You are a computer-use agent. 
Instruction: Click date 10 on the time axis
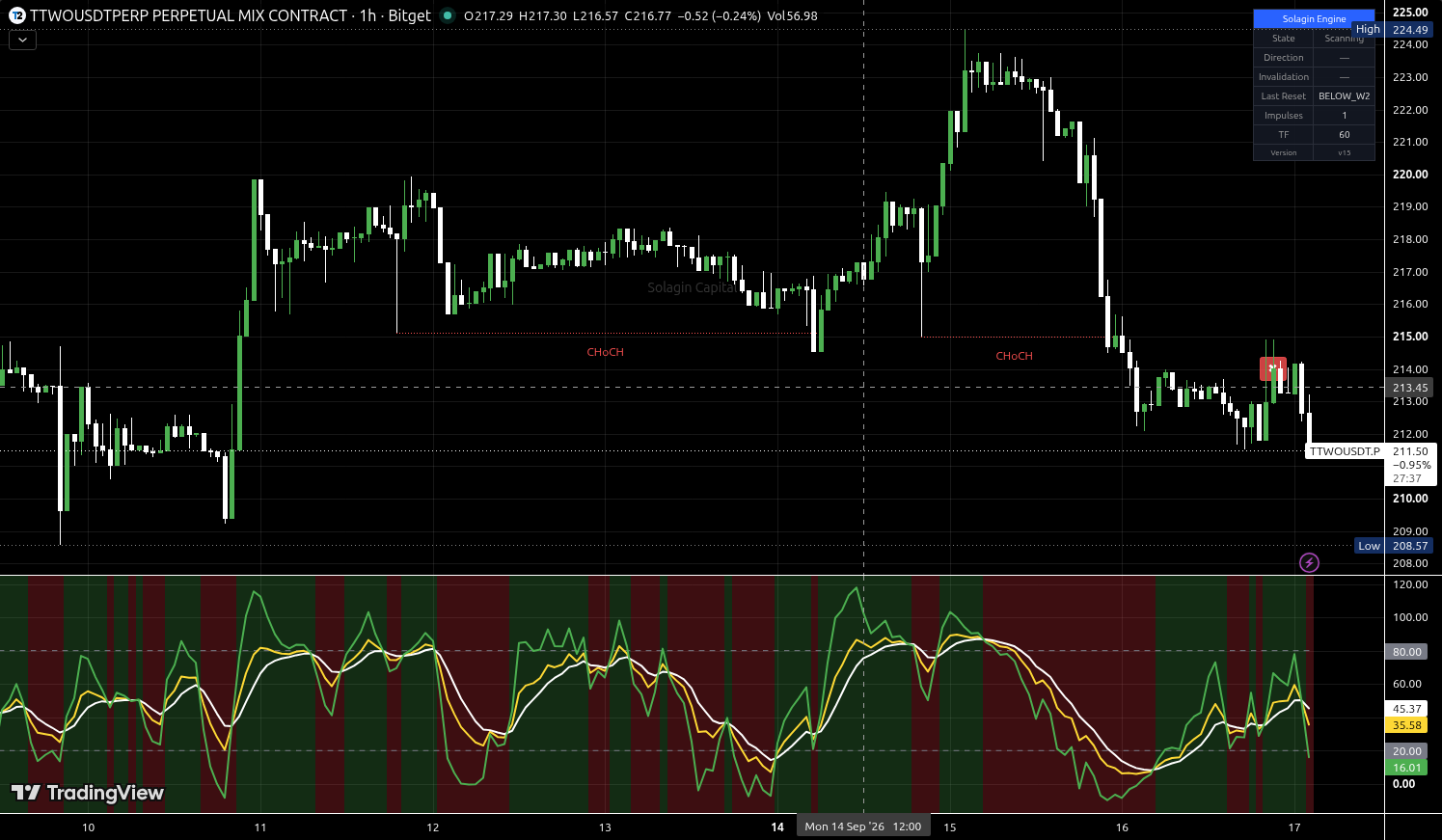[89, 827]
